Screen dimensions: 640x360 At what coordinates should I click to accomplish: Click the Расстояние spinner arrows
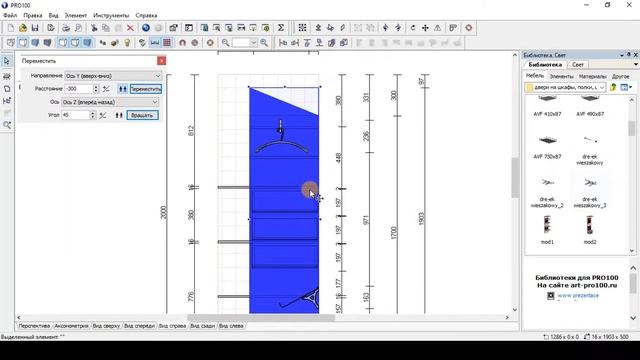pyautogui.click(x=96, y=89)
